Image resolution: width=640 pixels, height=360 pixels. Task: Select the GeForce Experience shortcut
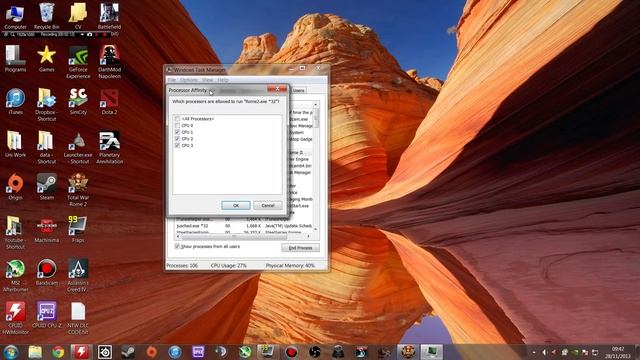(x=78, y=61)
